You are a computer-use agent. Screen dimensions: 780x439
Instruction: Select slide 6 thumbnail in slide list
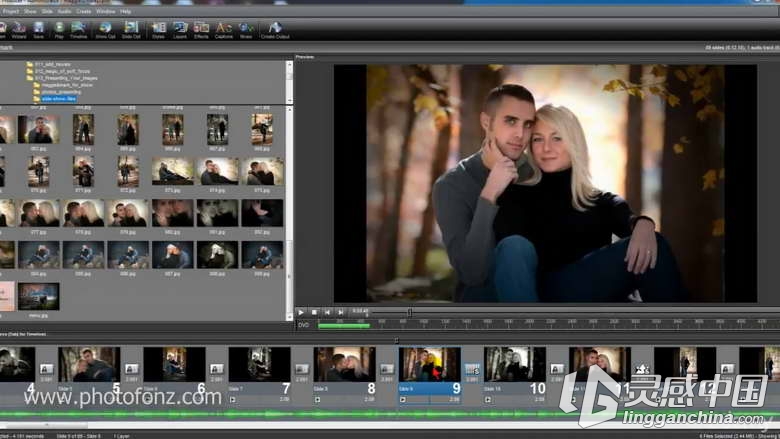click(x=174, y=364)
